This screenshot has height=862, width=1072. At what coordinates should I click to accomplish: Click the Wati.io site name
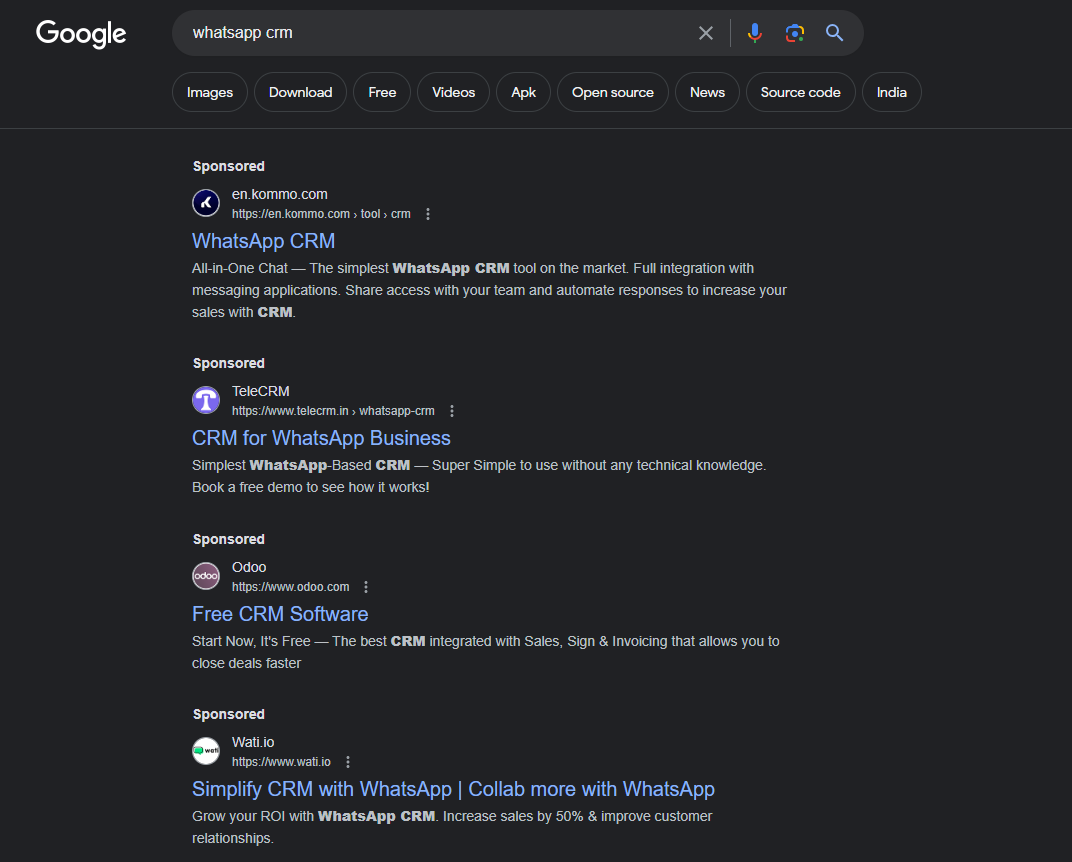[x=253, y=742]
